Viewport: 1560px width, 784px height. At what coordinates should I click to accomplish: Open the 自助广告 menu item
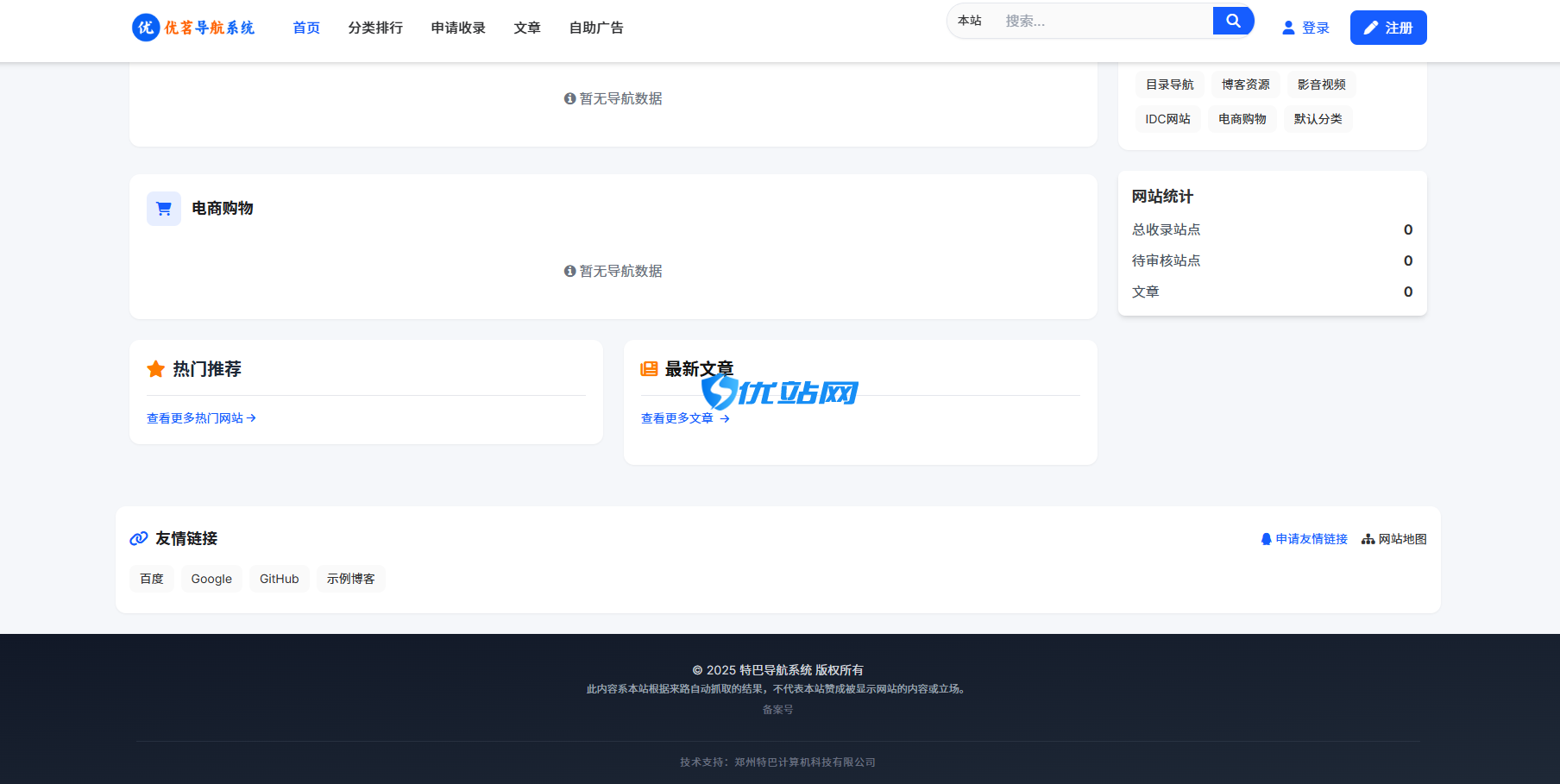click(x=596, y=28)
